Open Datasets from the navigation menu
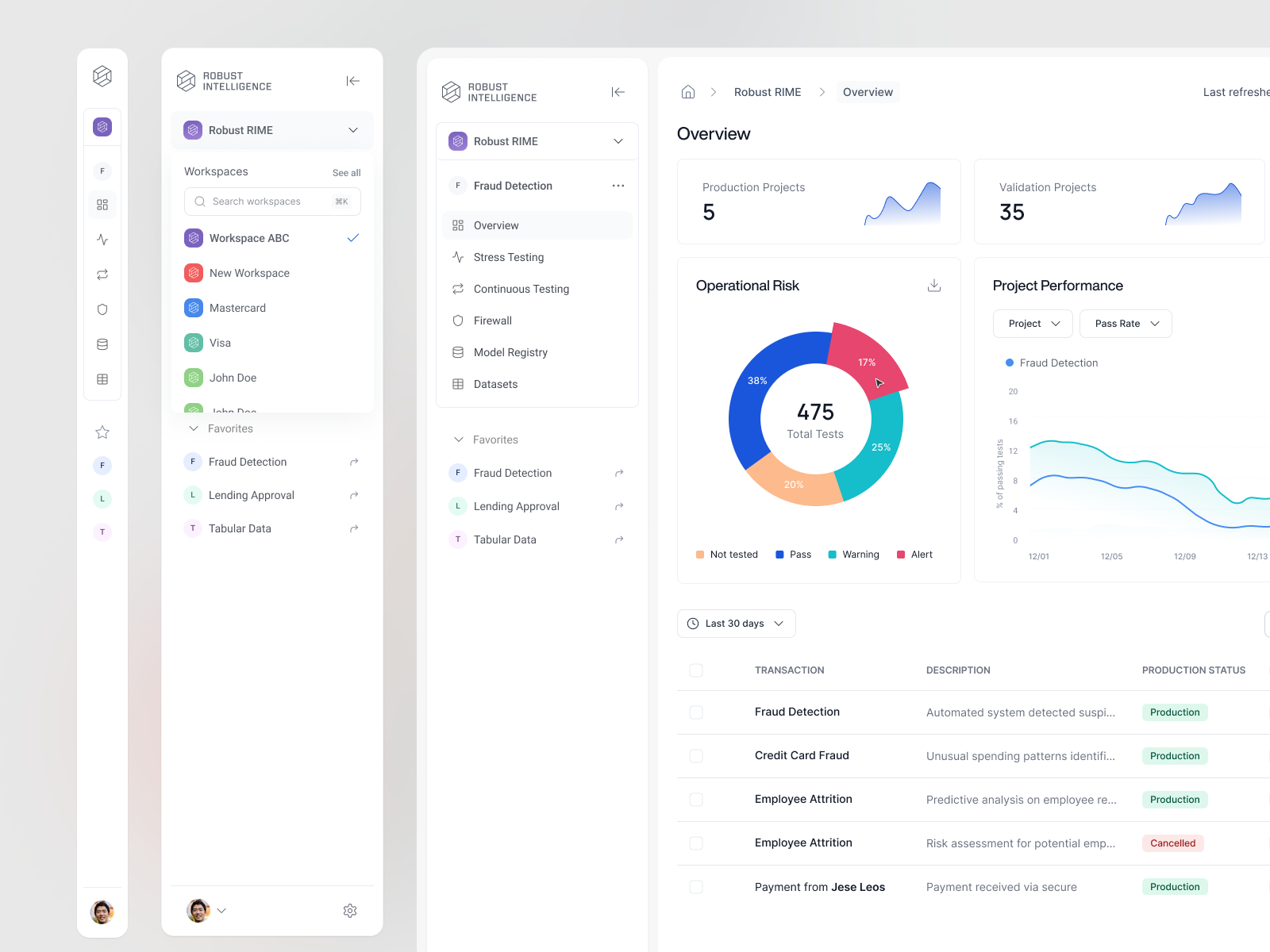Viewport: 1270px width, 952px height. coord(496,384)
